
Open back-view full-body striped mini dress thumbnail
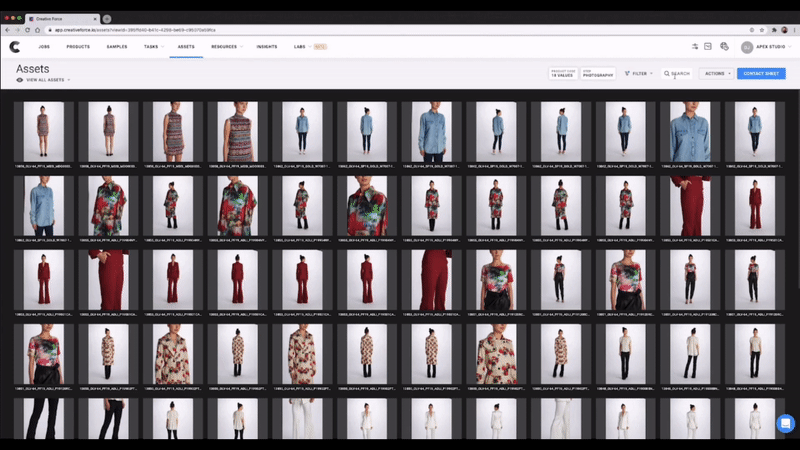point(108,132)
